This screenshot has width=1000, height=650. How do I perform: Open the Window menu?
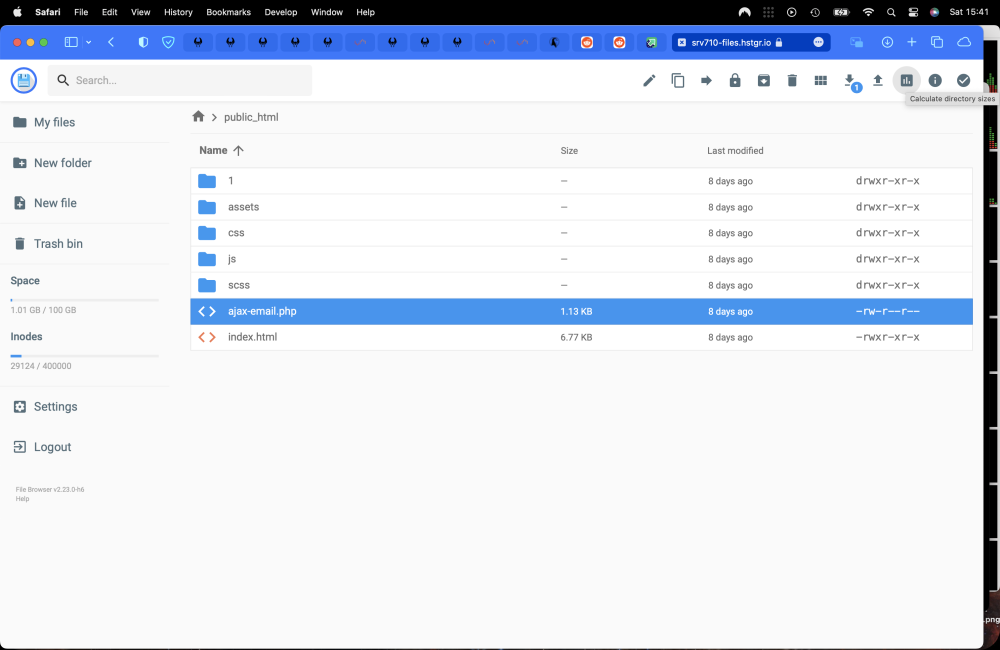[x=327, y=12]
